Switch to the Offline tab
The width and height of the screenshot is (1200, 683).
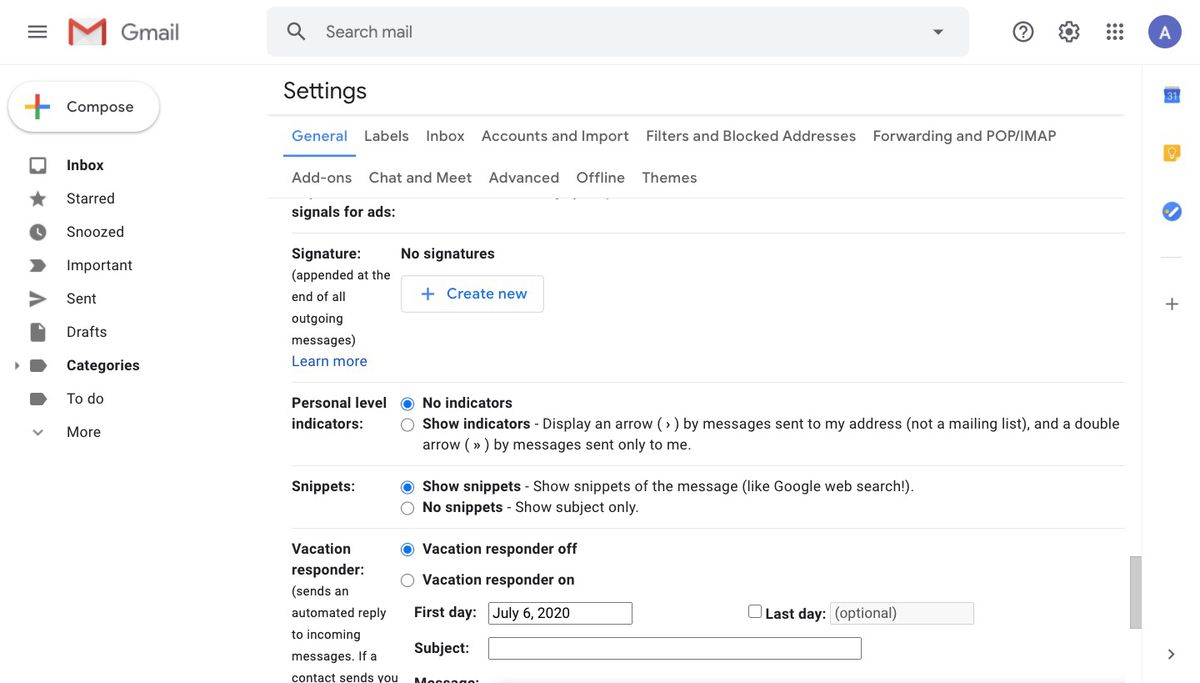[600, 178]
